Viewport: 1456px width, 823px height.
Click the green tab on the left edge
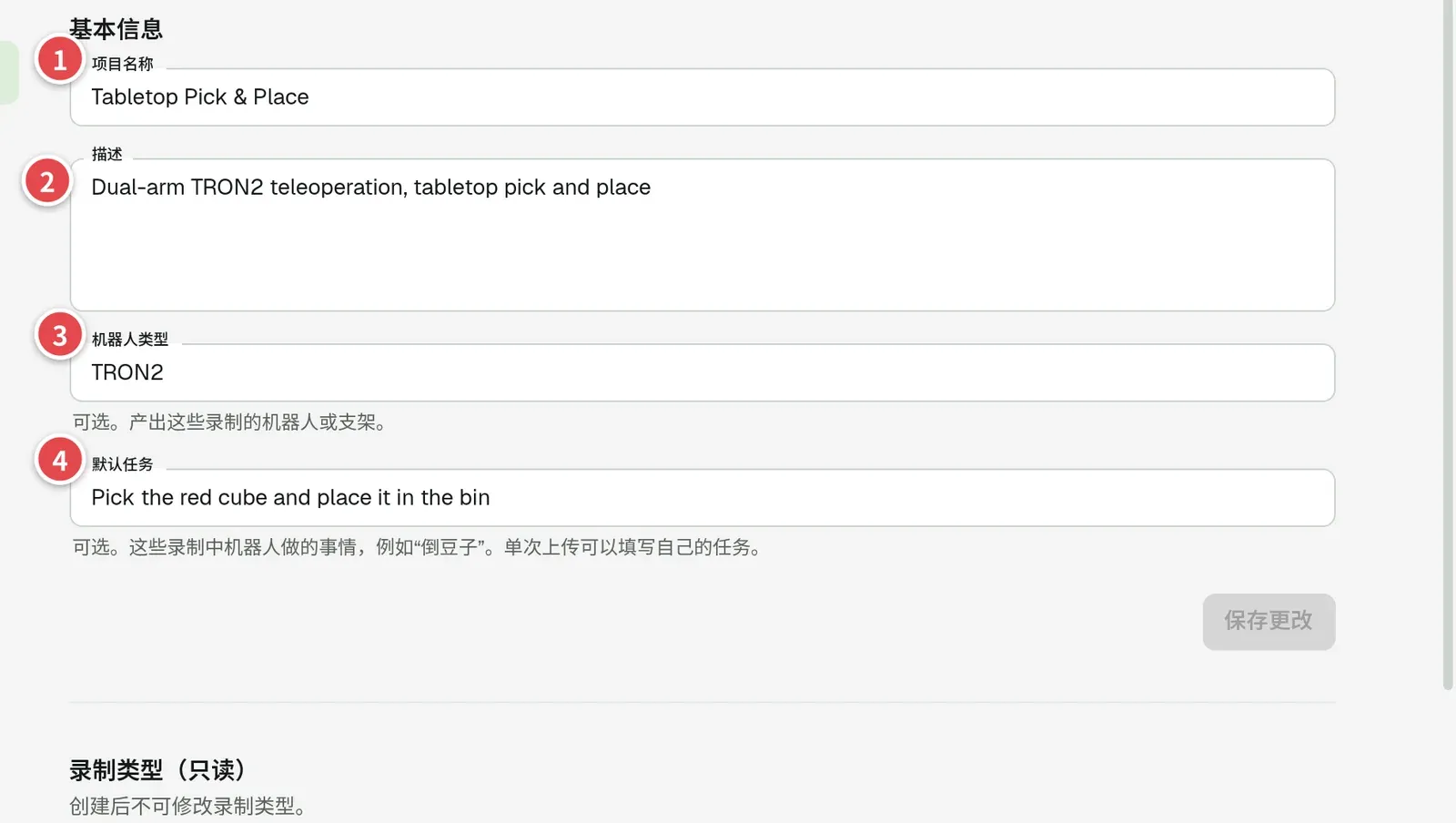[x=8, y=73]
